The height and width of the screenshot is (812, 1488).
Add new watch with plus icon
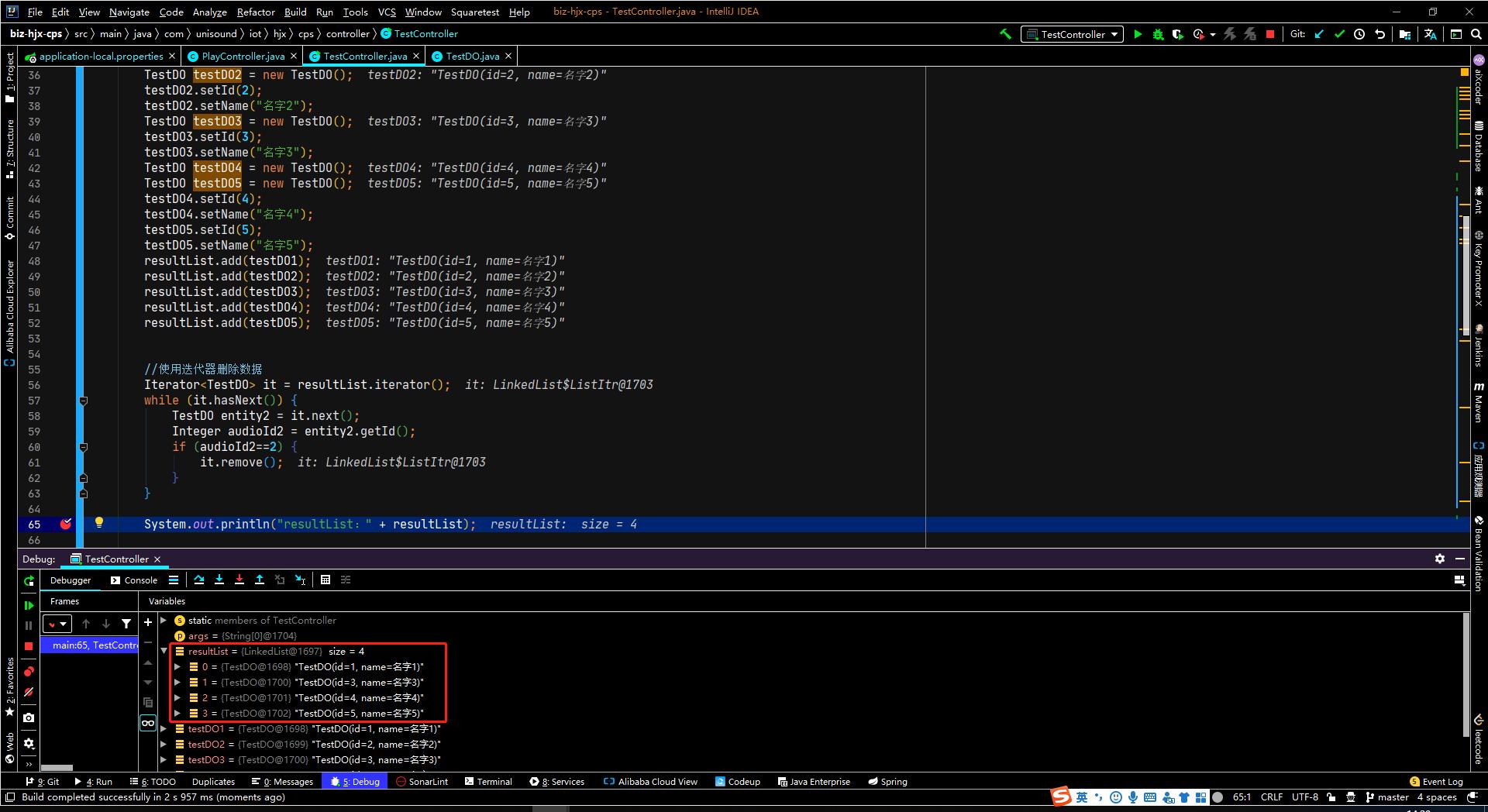148,622
